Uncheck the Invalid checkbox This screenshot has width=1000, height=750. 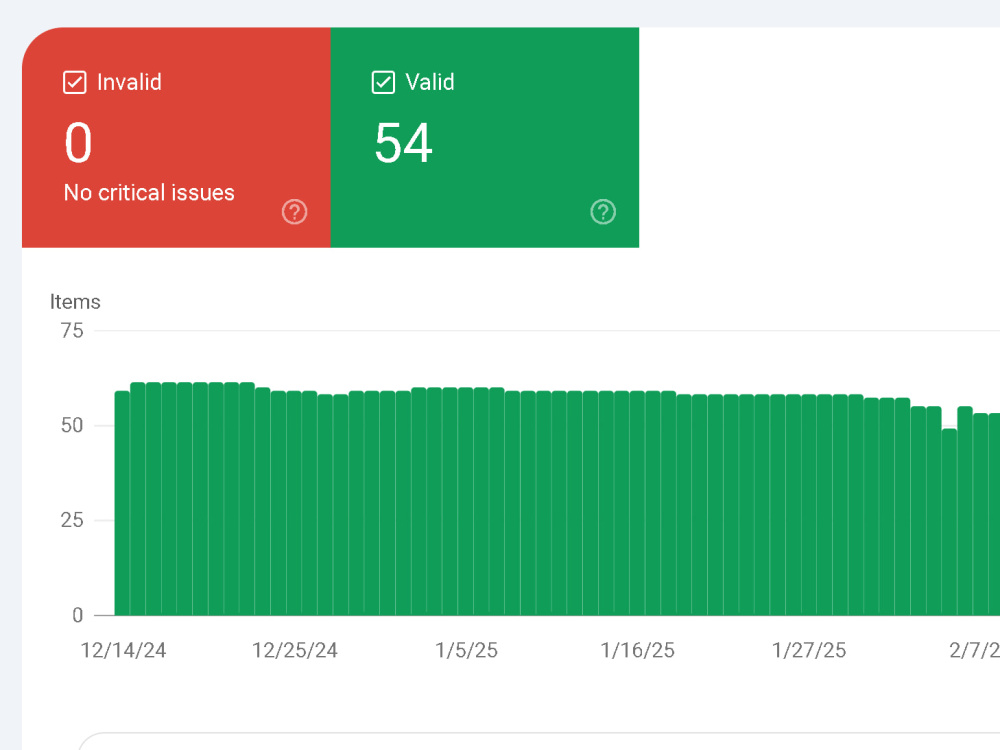[x=75, y=82]
